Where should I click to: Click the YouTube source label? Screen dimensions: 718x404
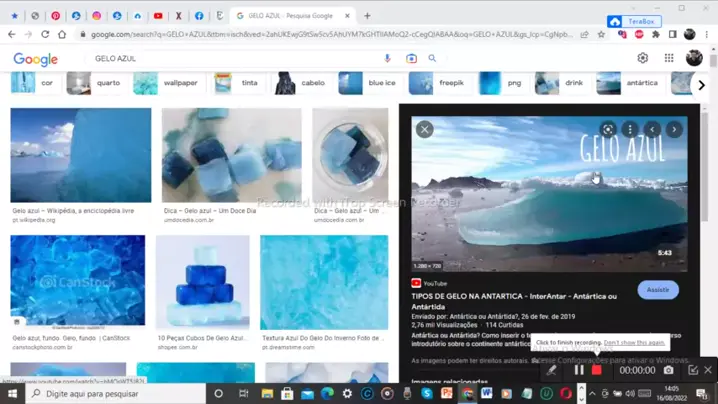click(x=430, y=284)
